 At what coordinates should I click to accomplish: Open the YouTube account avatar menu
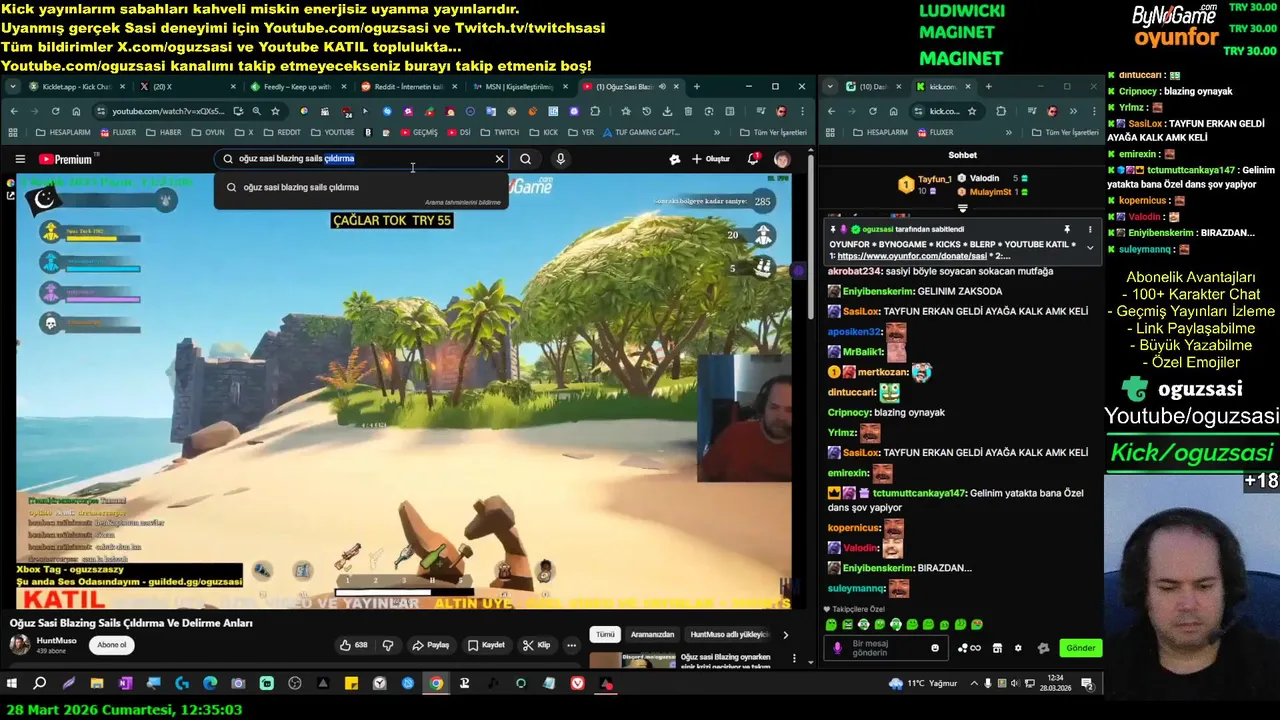click(x=782, y=159)
